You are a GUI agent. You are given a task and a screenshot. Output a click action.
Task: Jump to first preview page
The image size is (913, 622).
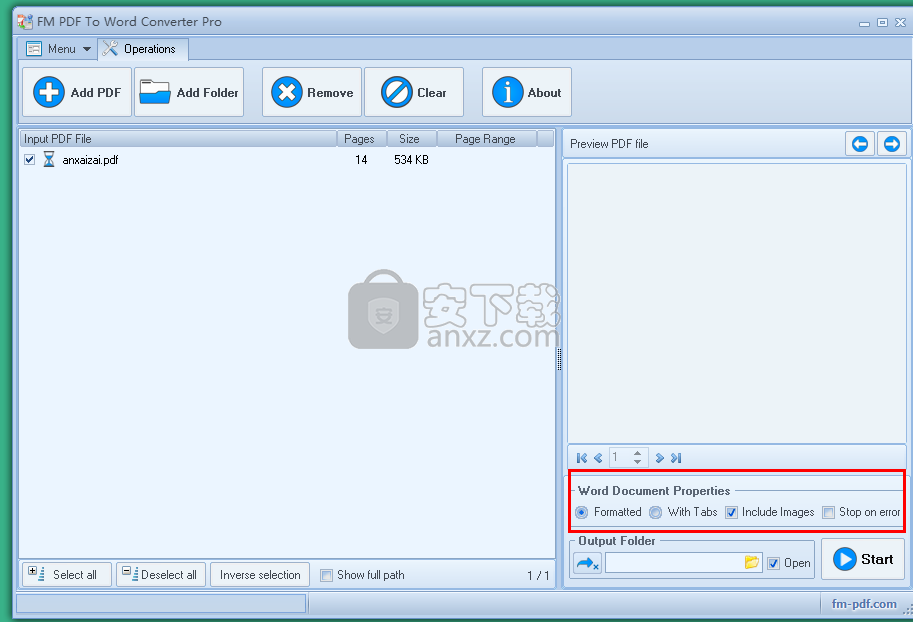click(x=581, y=458)
